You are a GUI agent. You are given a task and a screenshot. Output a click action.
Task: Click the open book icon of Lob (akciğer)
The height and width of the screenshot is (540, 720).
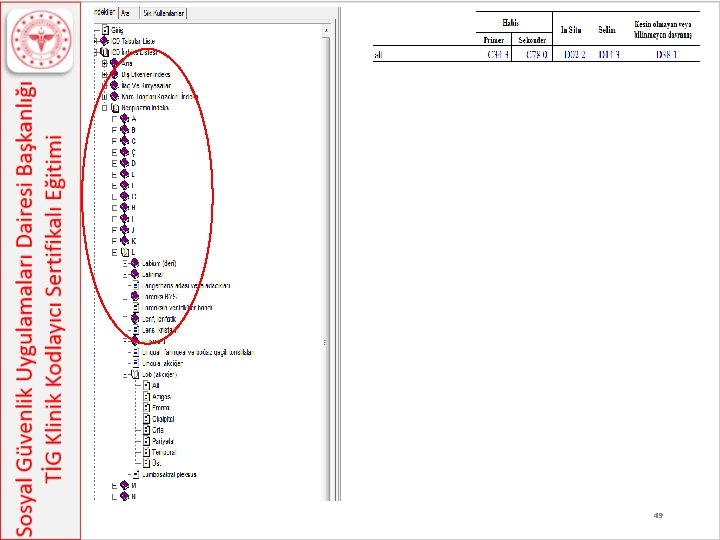(135, 374)
